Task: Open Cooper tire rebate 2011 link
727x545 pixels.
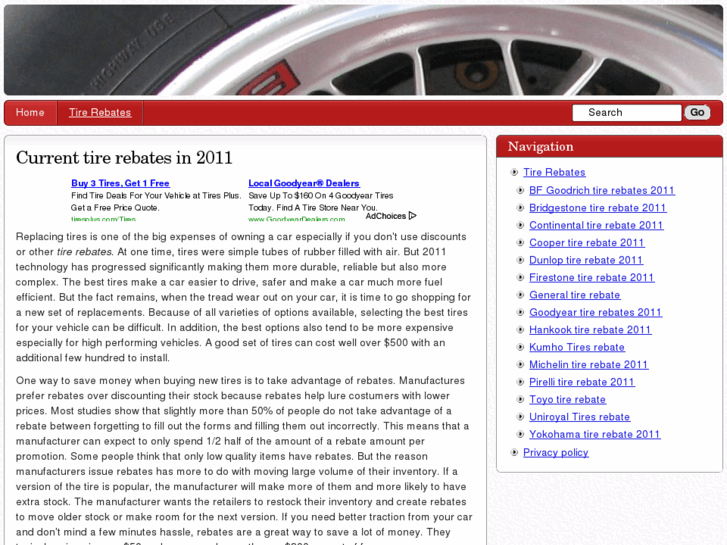Action: coord(587,243)
